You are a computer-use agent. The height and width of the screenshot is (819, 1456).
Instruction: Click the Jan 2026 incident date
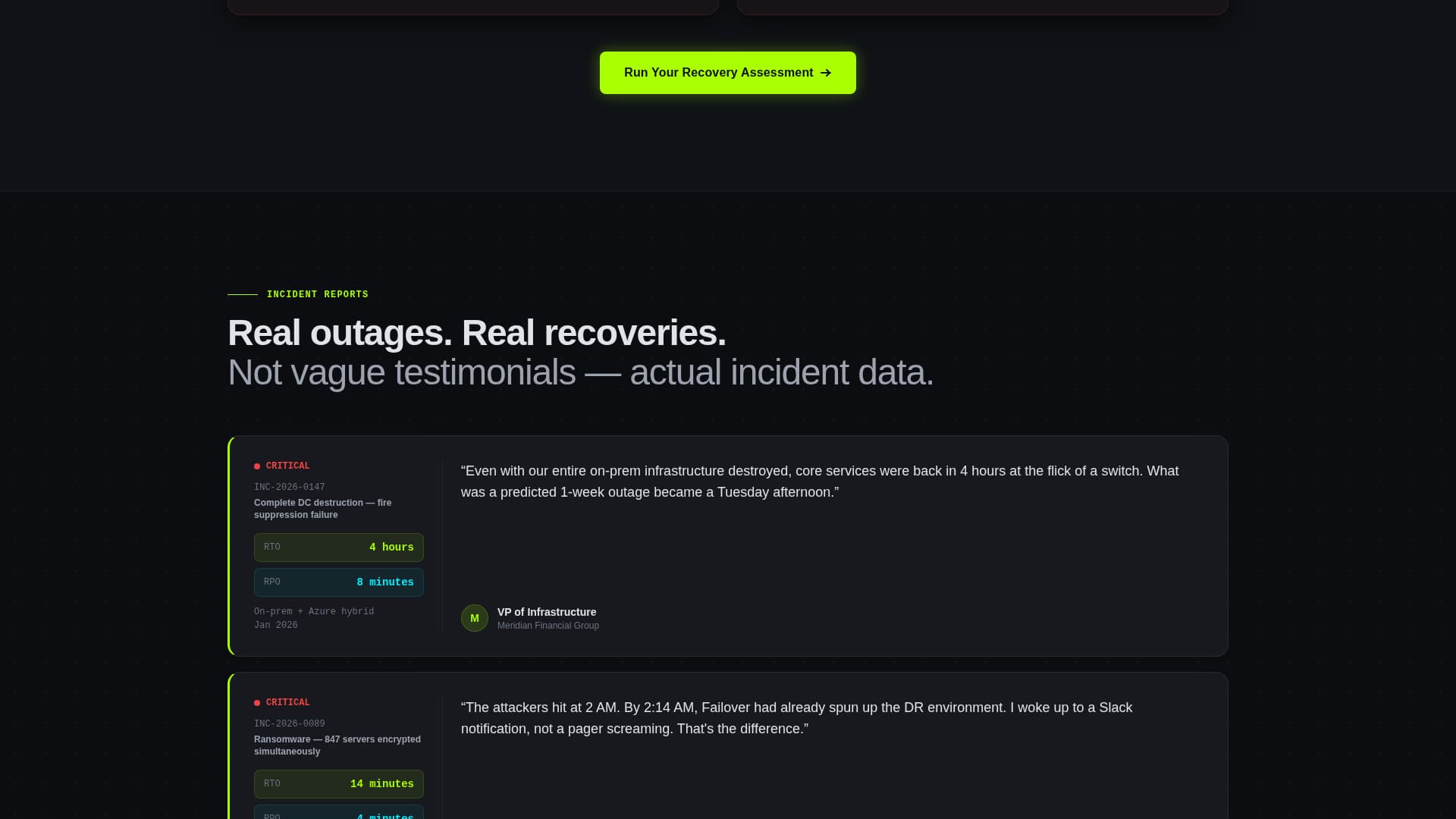(275, 625)
